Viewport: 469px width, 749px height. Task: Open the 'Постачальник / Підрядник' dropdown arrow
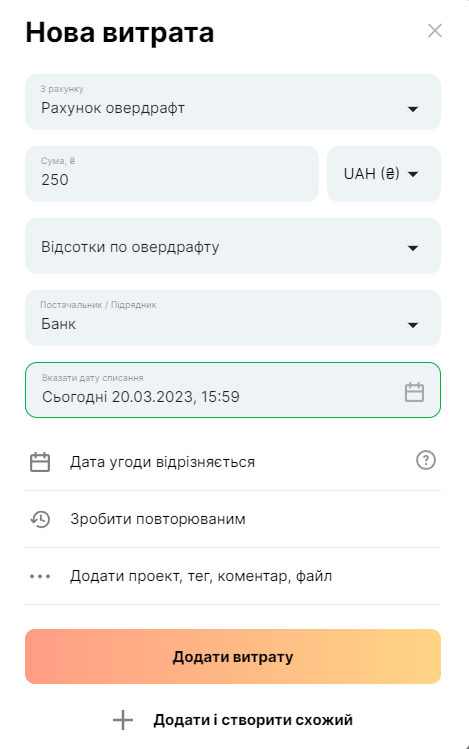pos(413,325)
